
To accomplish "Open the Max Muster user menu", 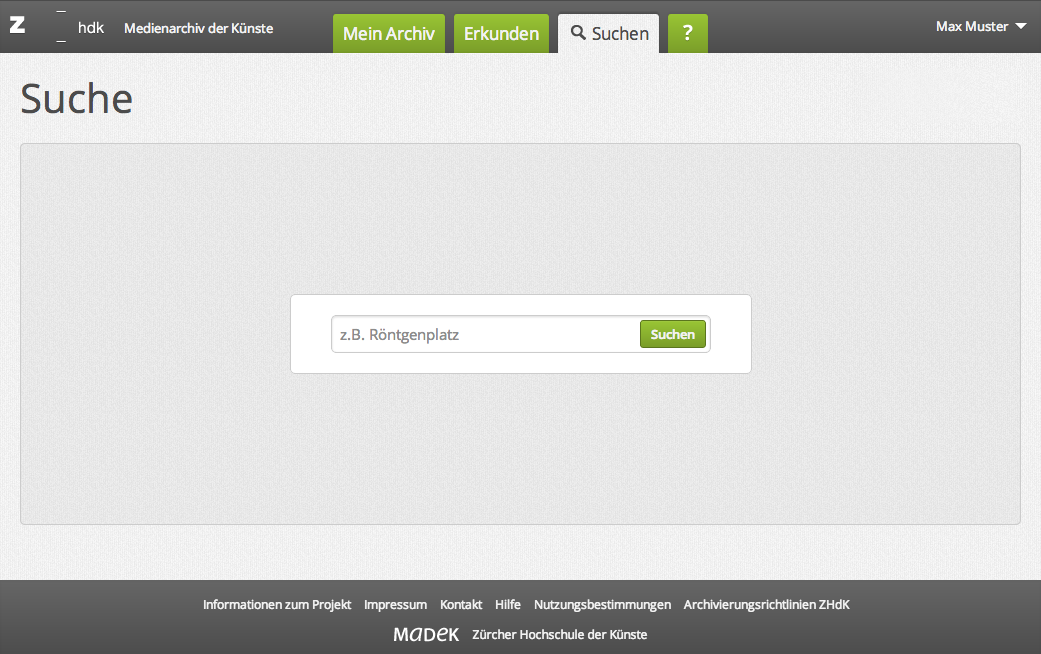I will [x=971, y=27].
